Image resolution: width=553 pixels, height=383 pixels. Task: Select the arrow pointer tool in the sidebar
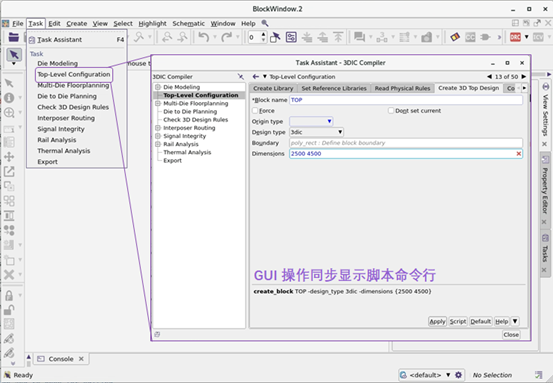(14, 55)
